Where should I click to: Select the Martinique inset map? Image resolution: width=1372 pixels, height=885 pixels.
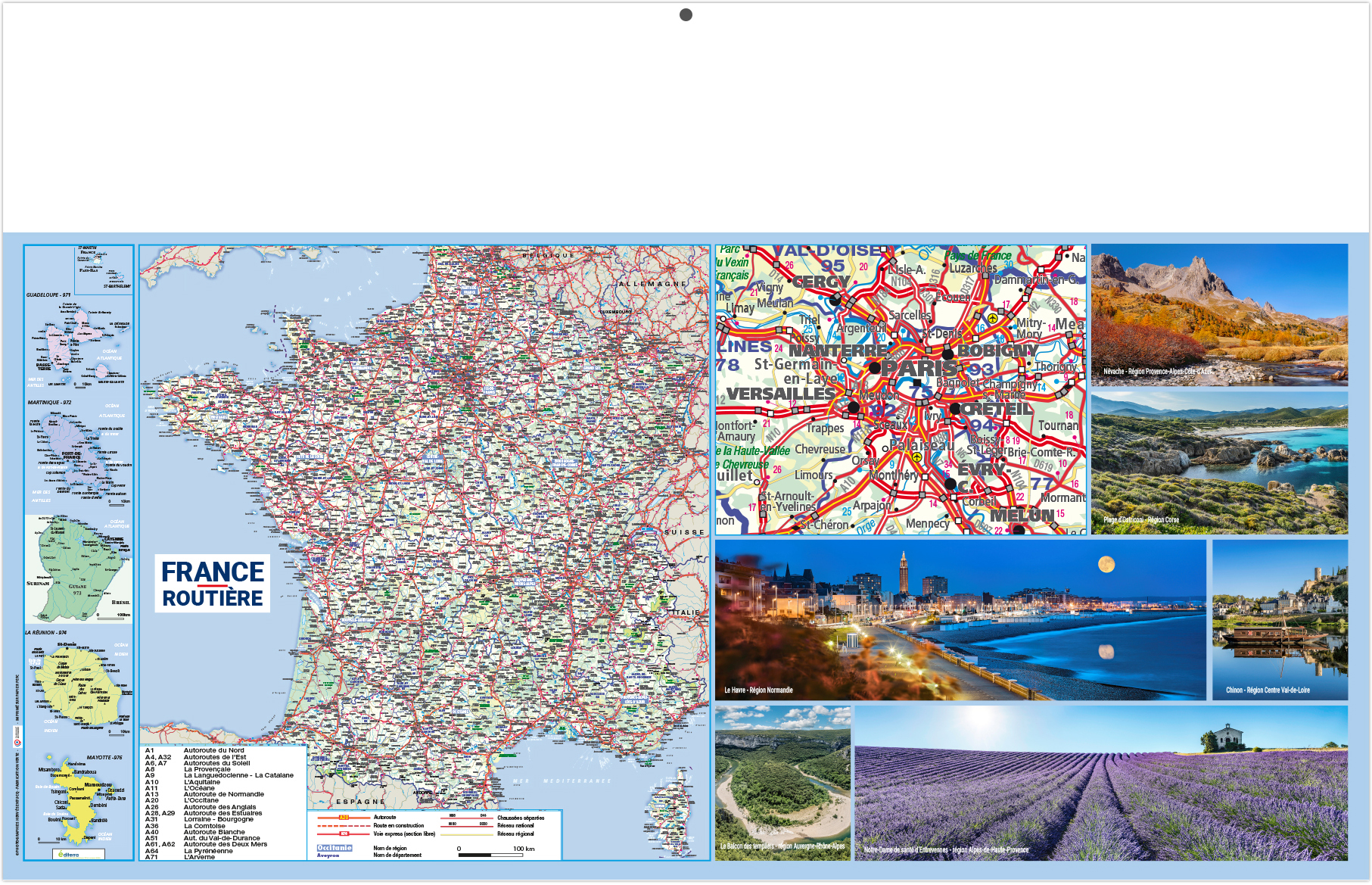[79, 453]
